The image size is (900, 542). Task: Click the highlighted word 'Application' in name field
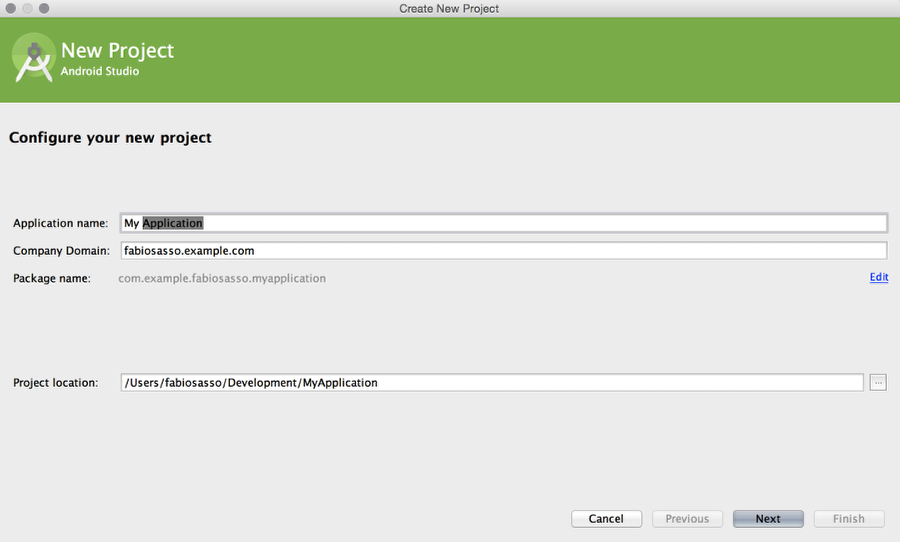click(x=172, y=223)
